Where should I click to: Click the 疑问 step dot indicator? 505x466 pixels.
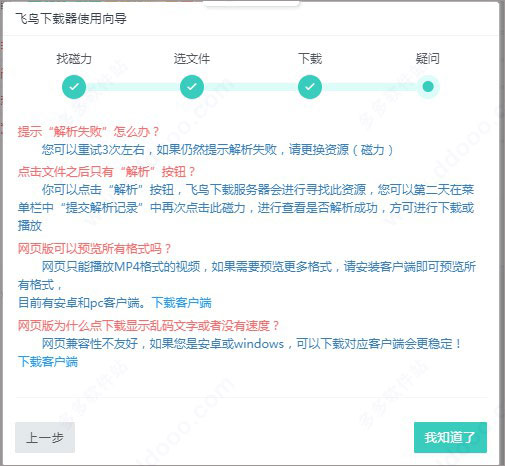pyautogui.click(x=428, y=87)
